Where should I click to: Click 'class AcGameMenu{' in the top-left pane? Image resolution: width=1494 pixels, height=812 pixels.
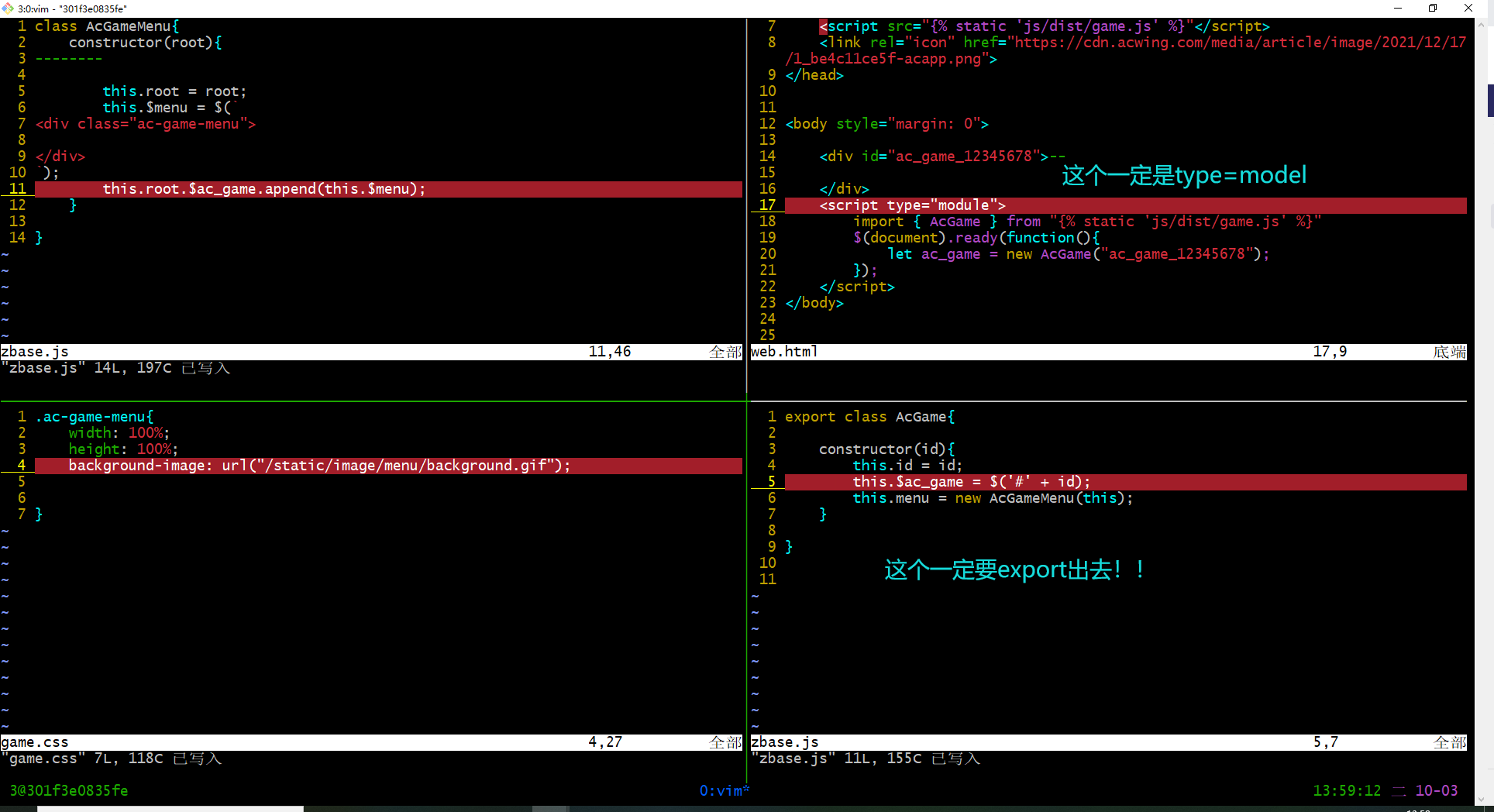point(107,26)
